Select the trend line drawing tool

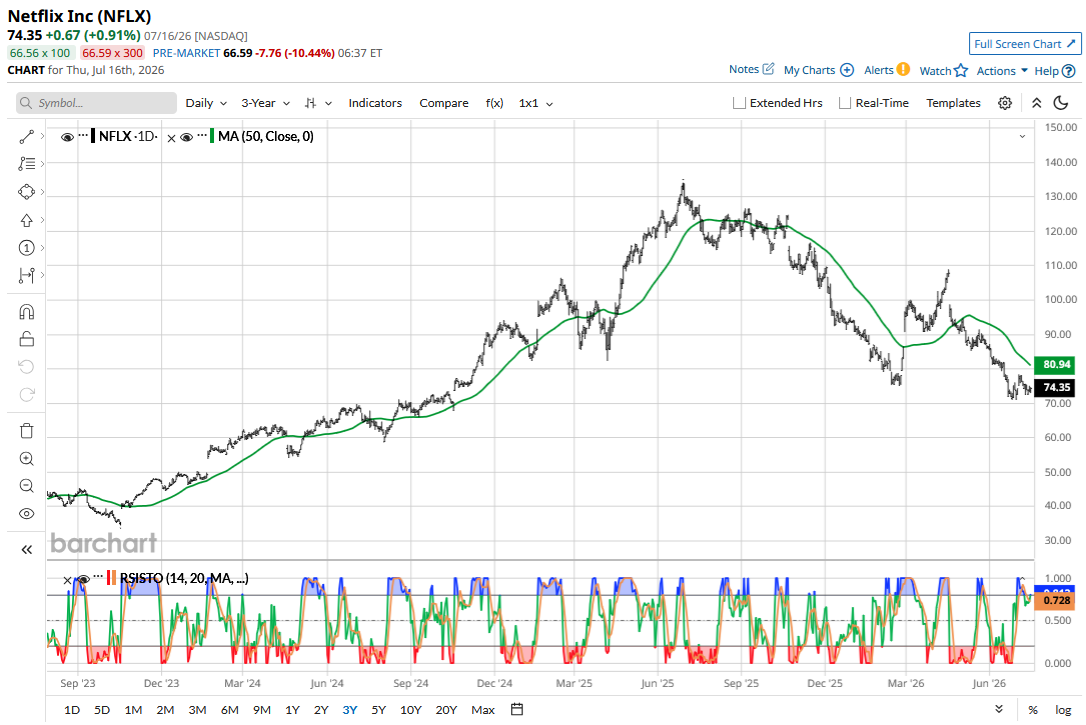[26, 136]
